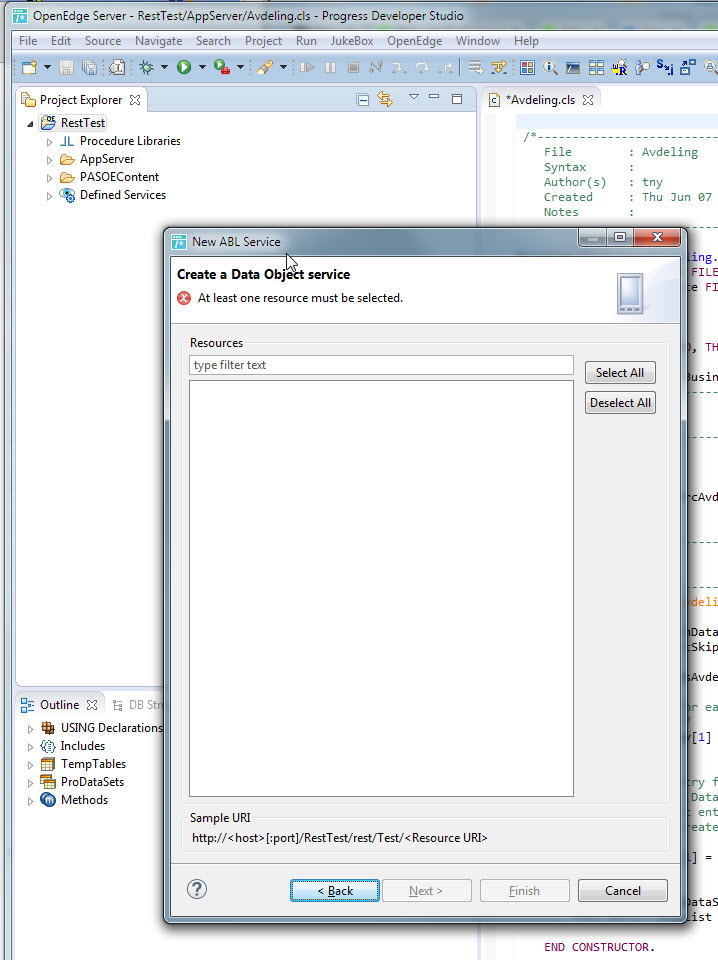Viewport: 718px width, 960px height.
Task: Click the four-pane grid toolbar icon
Action: point(596,67)
